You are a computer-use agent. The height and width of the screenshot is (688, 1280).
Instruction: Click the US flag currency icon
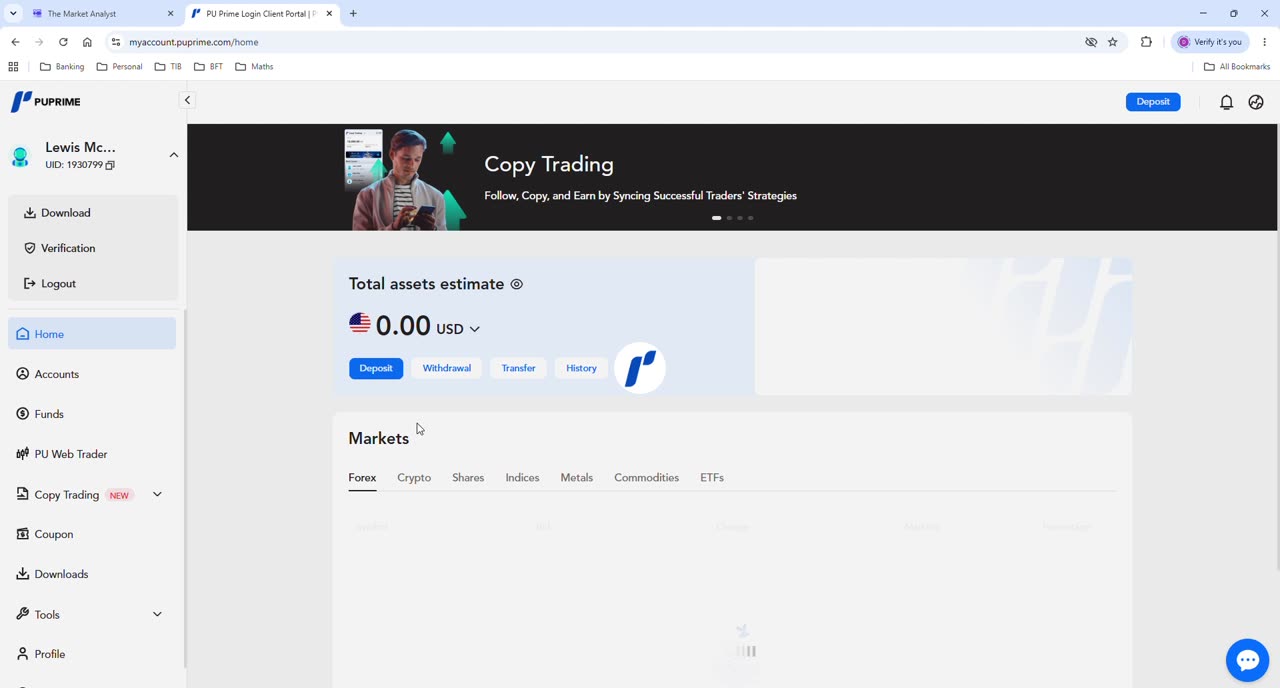click(360, 323)
